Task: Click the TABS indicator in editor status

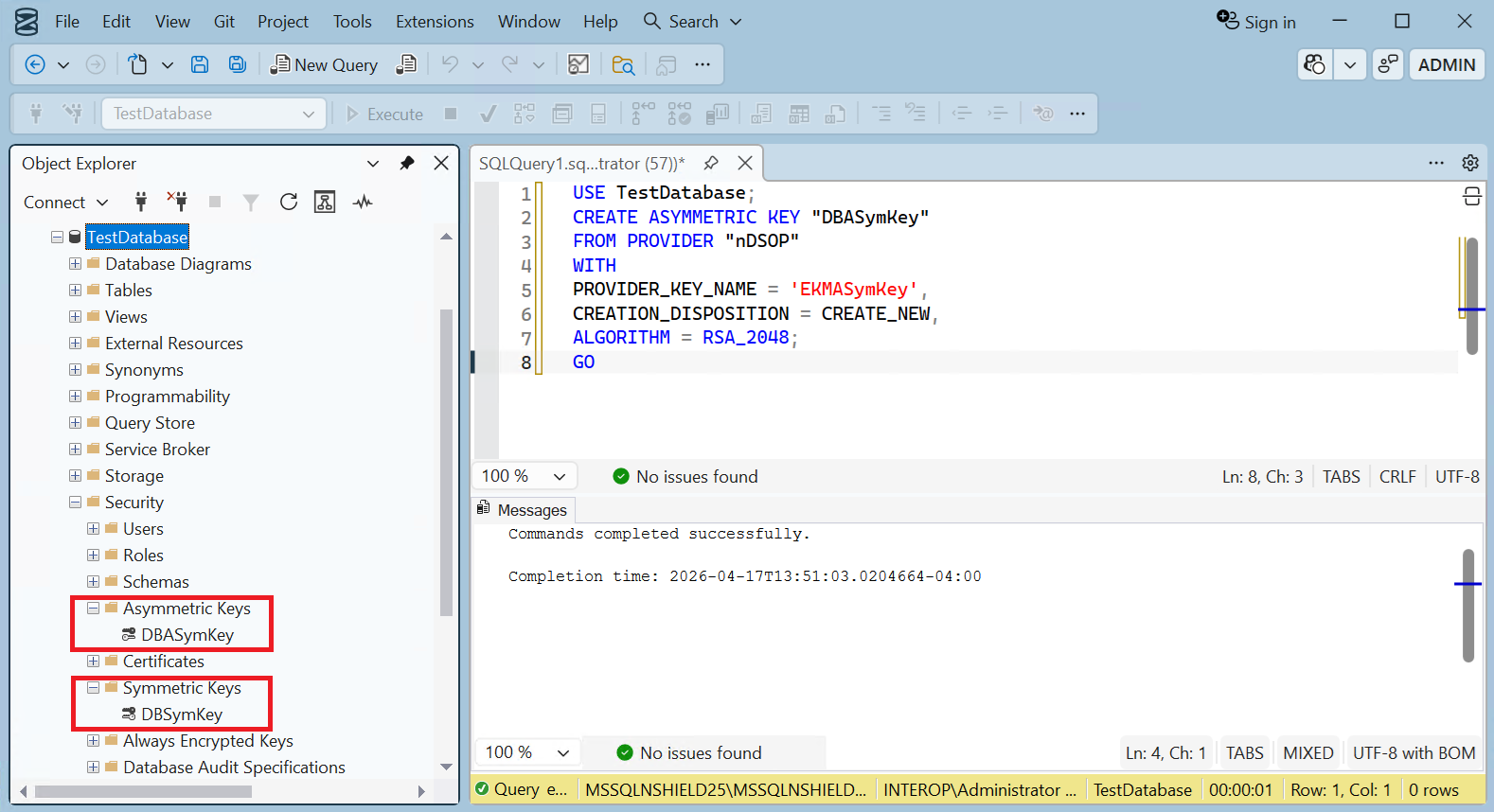Action: coord(1341,477)
